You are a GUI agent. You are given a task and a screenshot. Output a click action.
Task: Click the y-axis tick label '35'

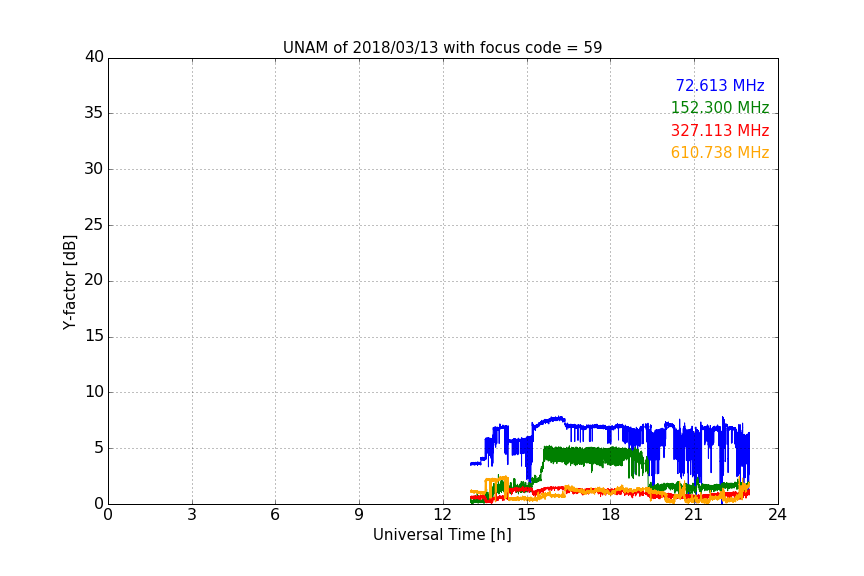[x=94, y=113]
